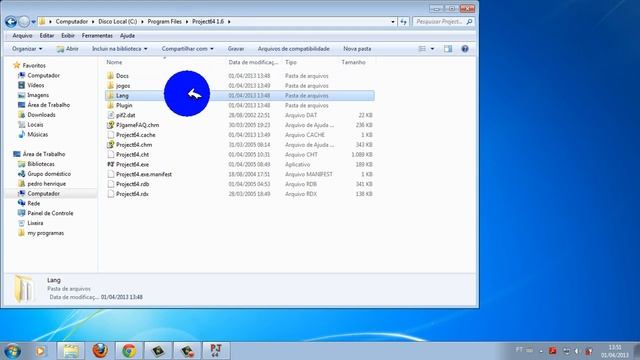Launch Chrome from the taskbar

pyautogui.click(x=129, y=351)
